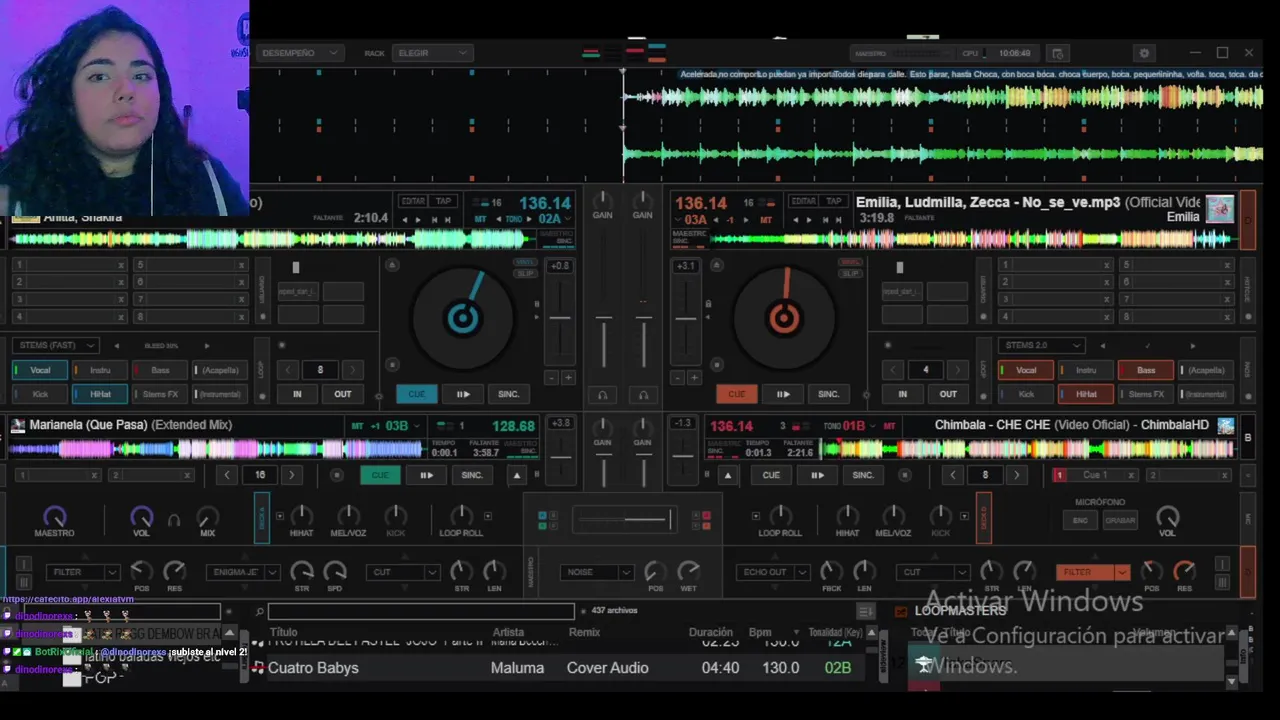1280x720 pixels.
Task: Click the TAP tempo button on the left deck
Action: point(443,201)
